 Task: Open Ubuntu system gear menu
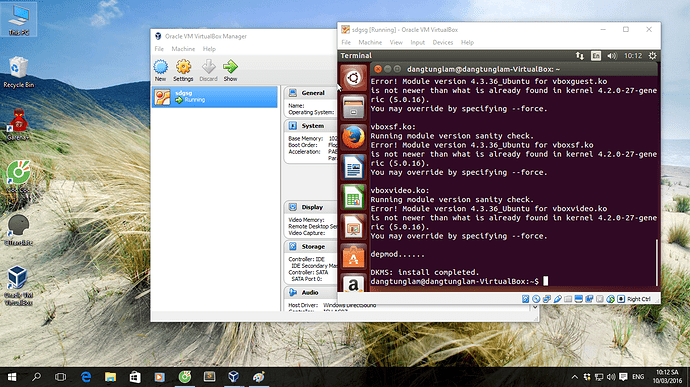point(653,56)
